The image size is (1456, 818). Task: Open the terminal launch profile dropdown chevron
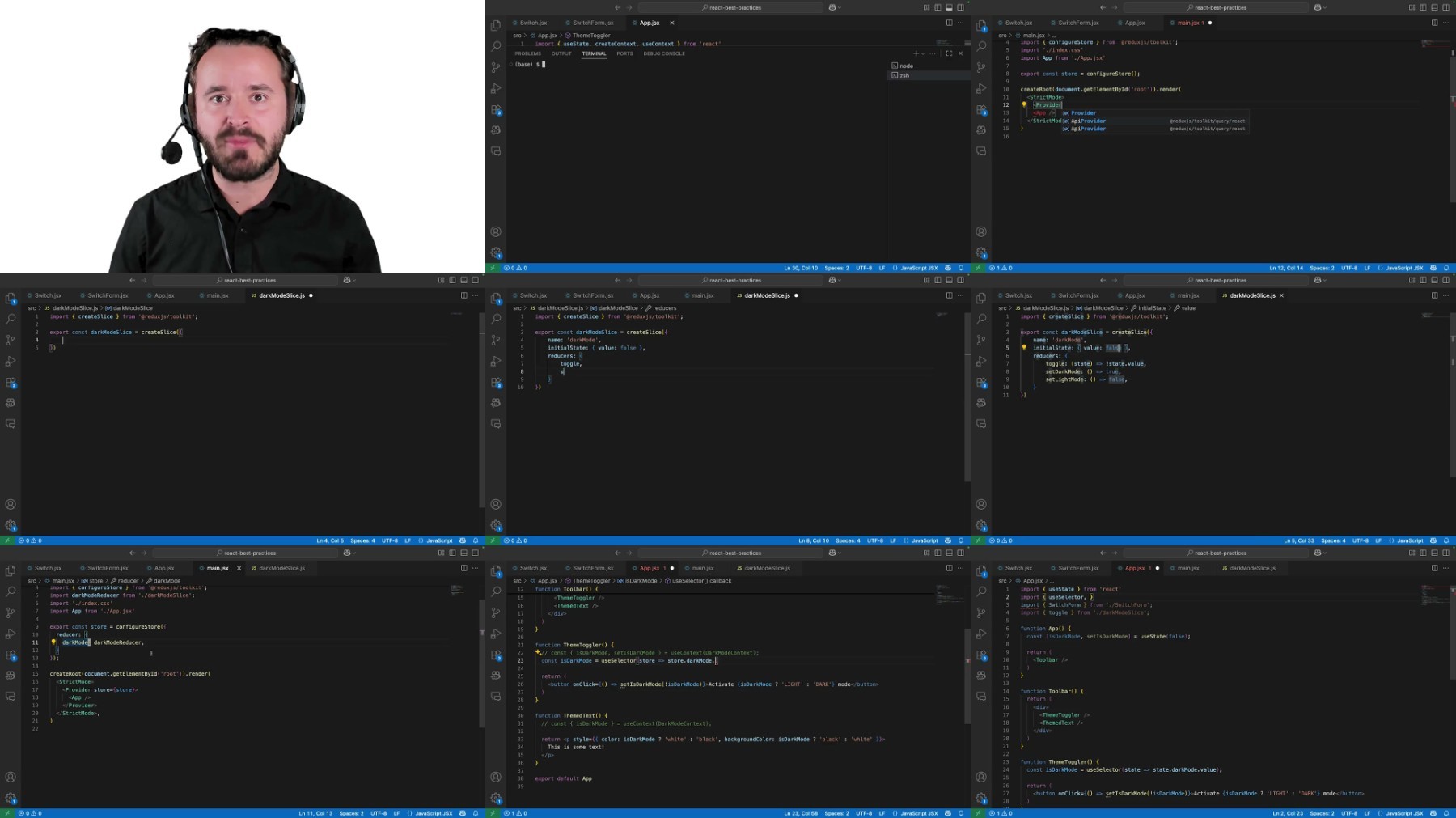click(x=923, y=53)
